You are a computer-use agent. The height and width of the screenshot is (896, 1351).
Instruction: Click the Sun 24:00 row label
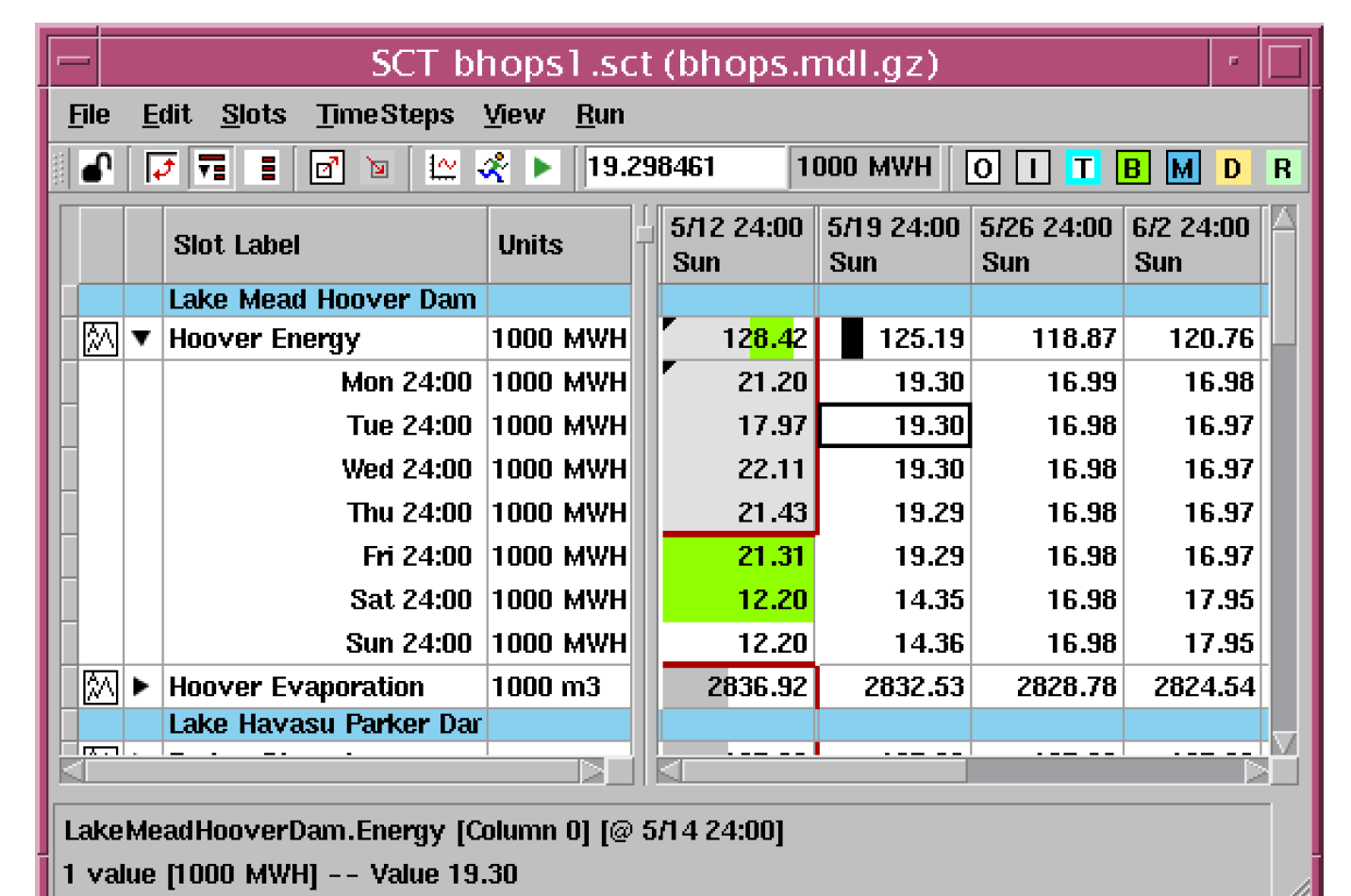(409, 643)
